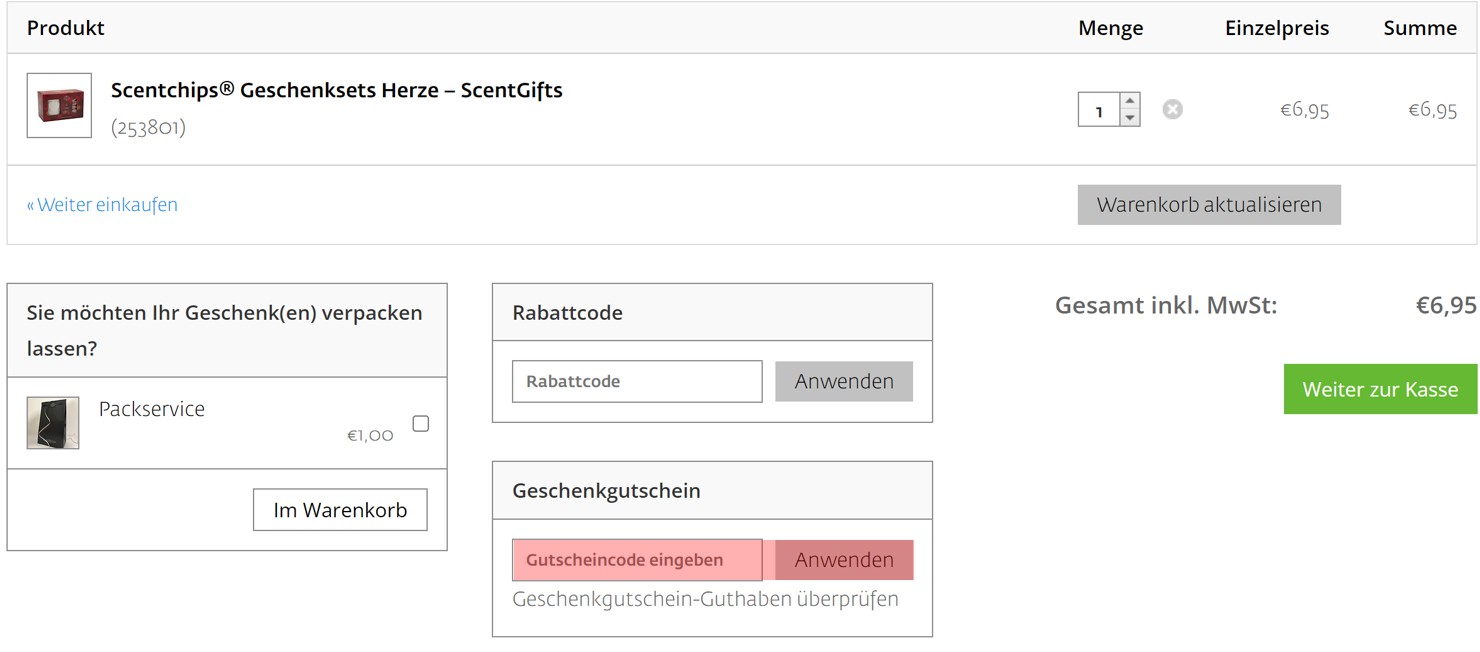Focus the Gutscheincode eingeben field

[637, 560]
